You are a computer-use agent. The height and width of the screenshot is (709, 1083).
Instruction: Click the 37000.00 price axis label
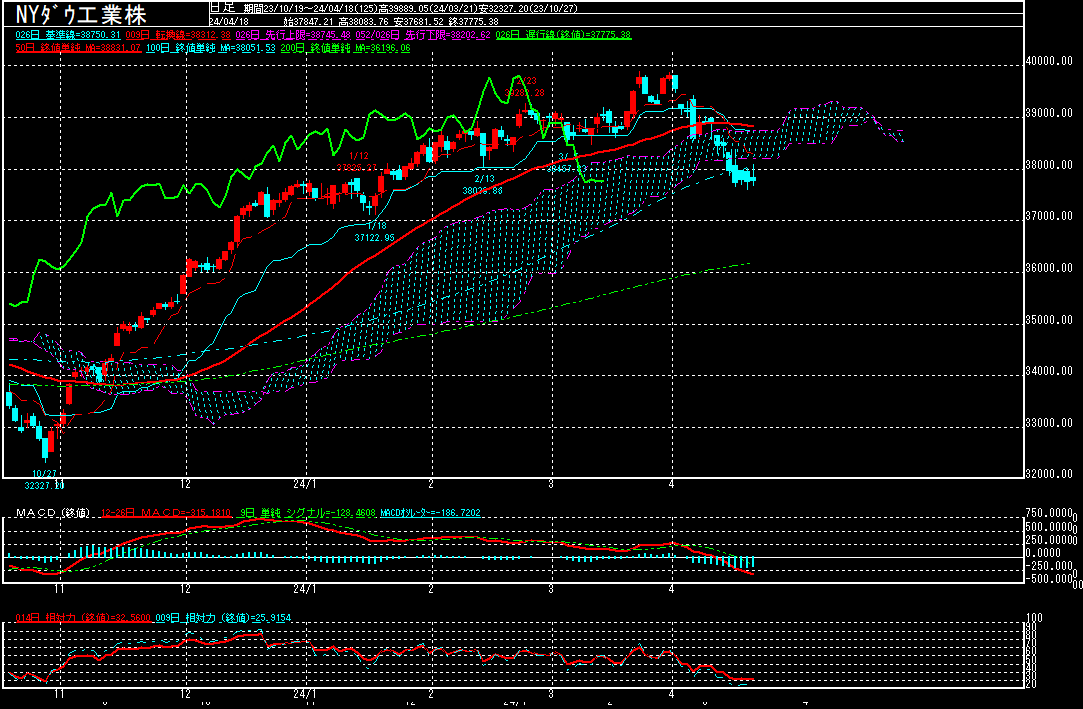click(1049, 216)
